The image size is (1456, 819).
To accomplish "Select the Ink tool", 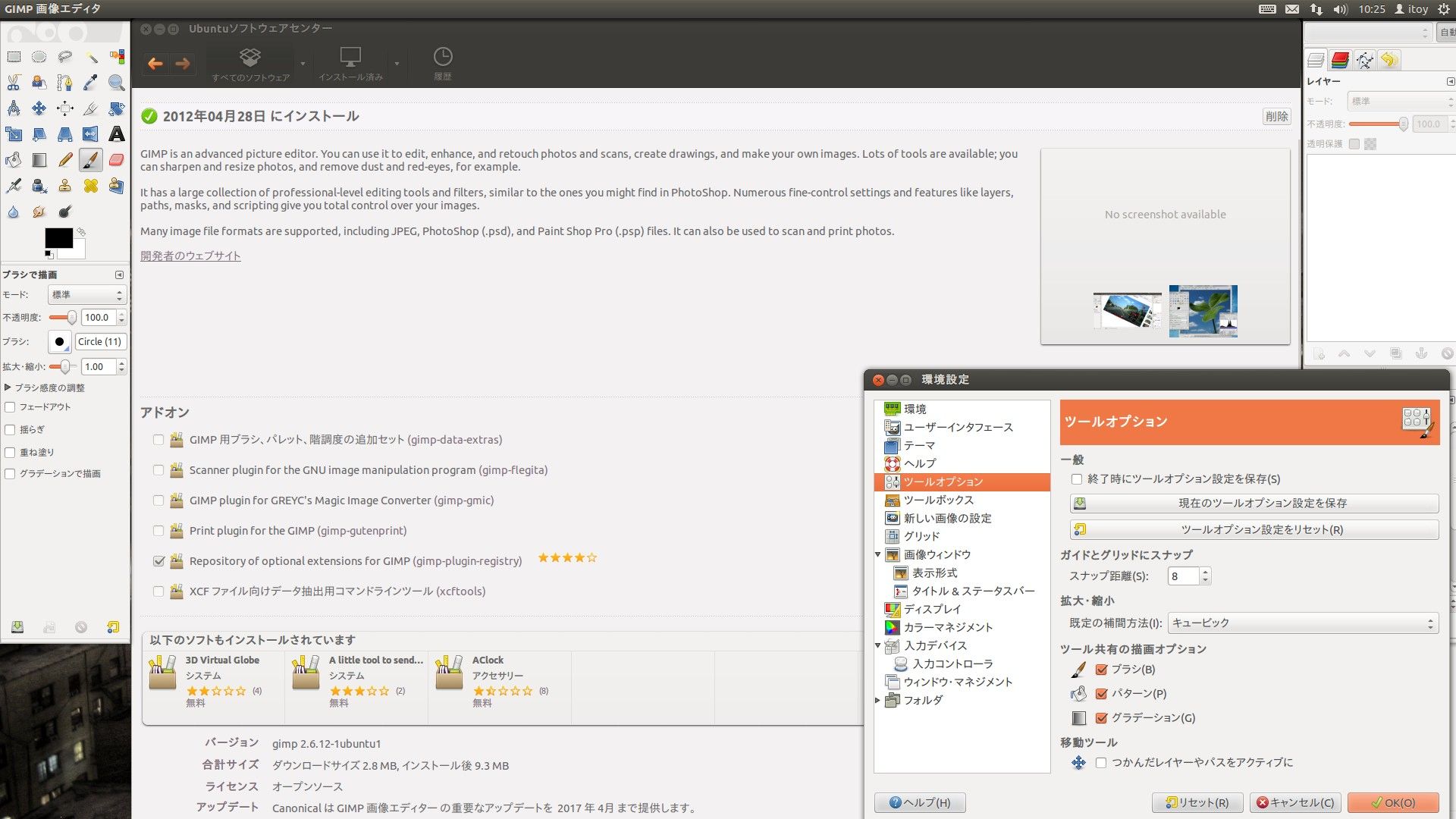I will click(x=39, y=186).
